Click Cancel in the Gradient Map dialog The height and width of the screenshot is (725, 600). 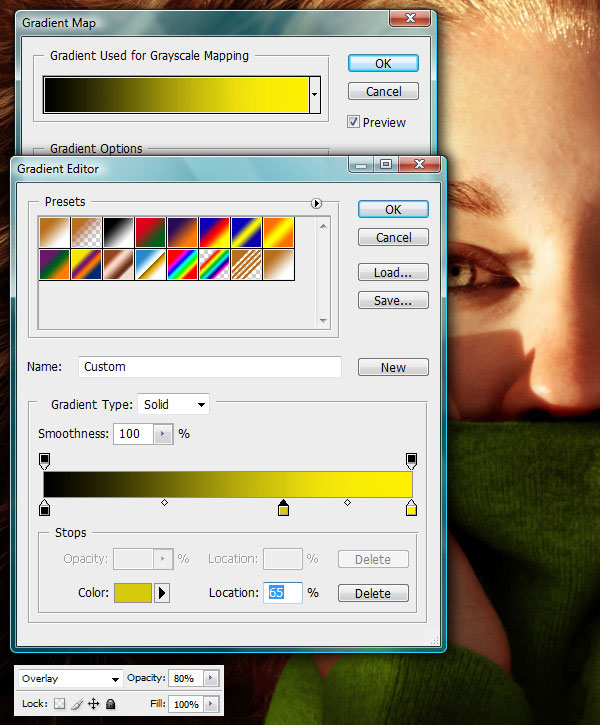click(x=383, y=91)
